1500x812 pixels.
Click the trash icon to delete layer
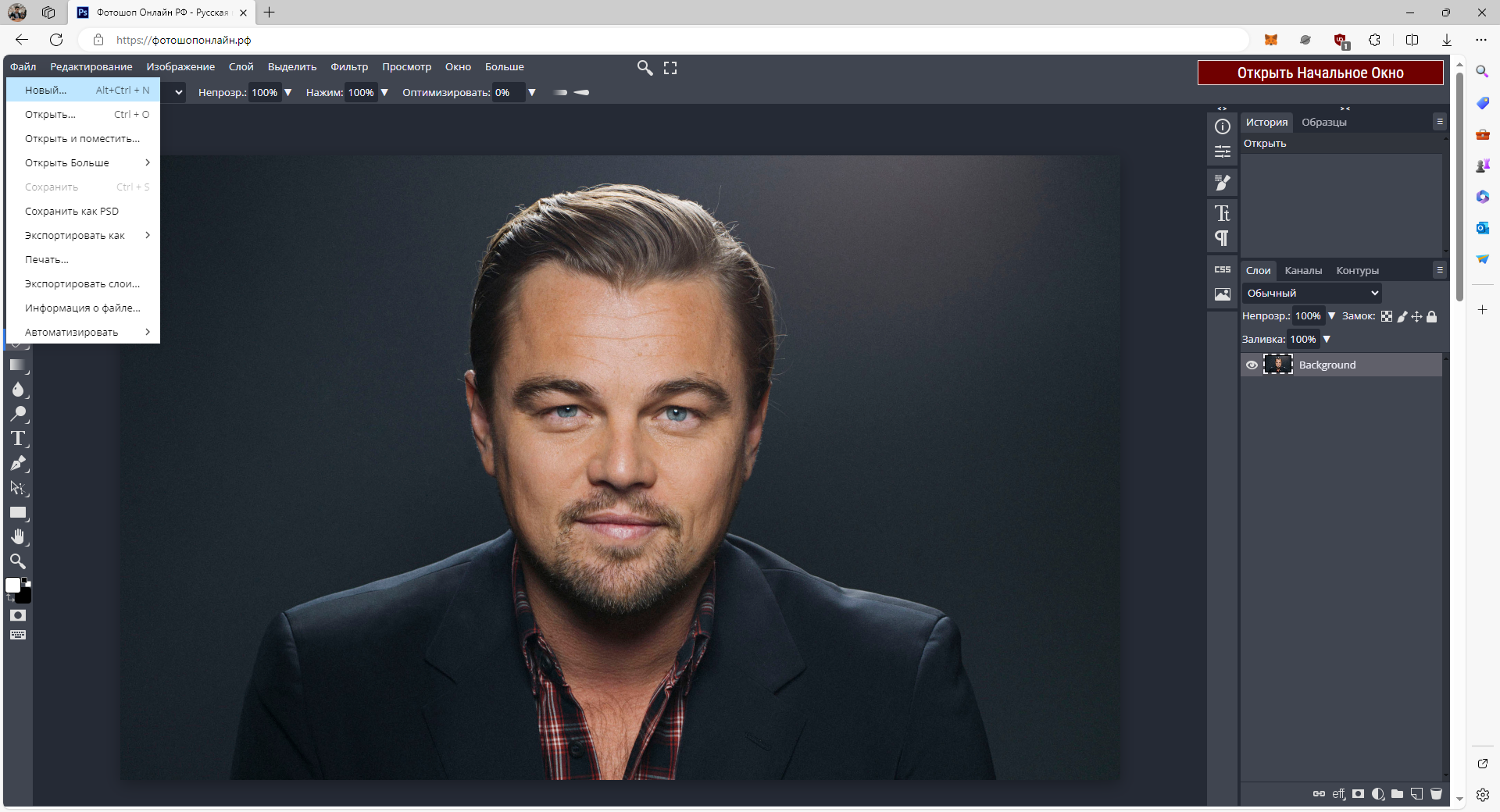[1436, 794]
